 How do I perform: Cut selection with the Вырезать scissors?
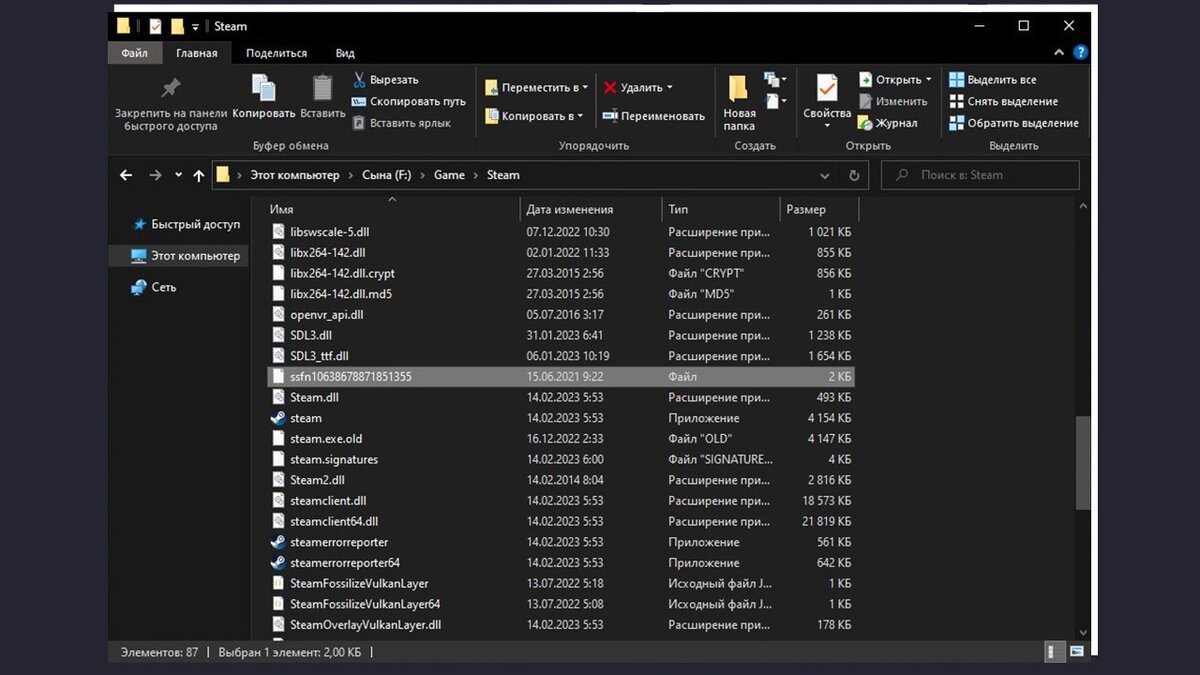click(386, 80)
